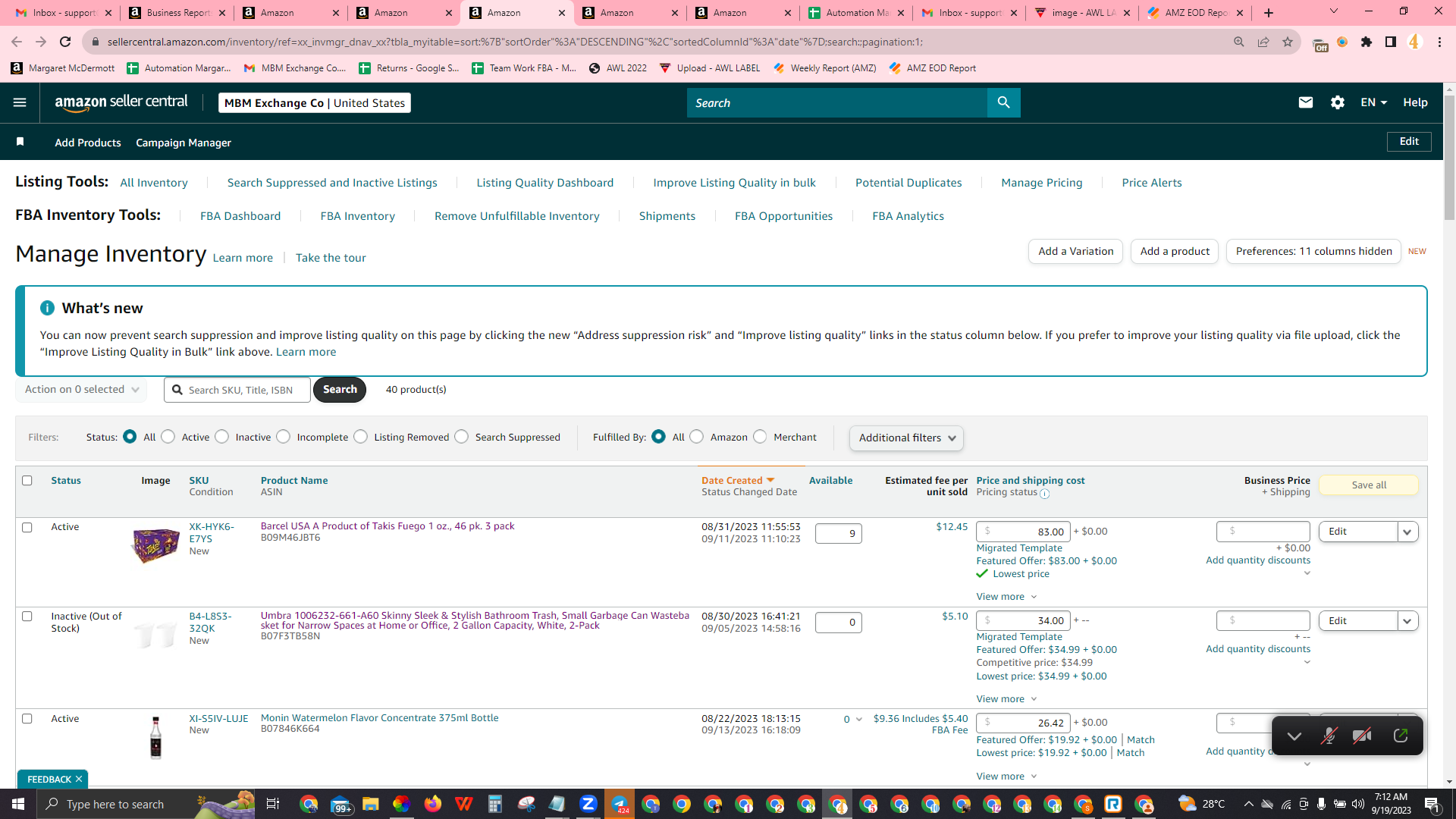This screenshot has width=1456, height=819.
Task: Open Edit dropdown arrow for Umbra row
Action: [x=1407, y=621]
